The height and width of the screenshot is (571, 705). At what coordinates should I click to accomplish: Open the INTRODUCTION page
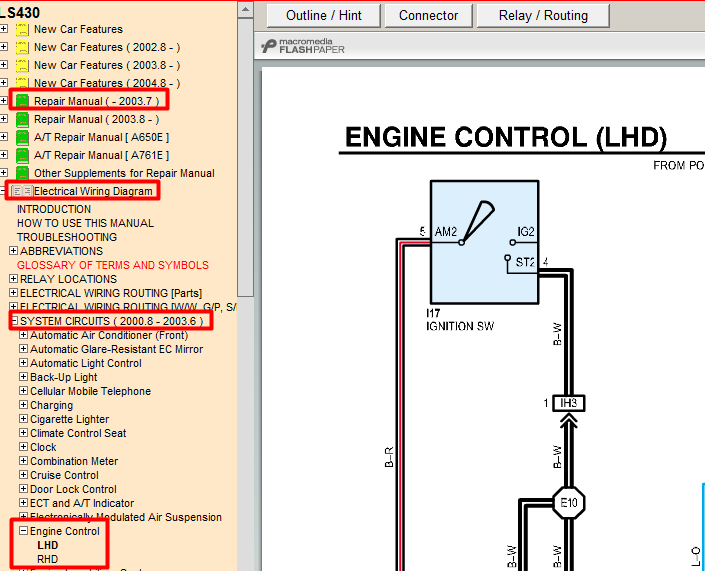pyautogui.click(x=54, y=209)
